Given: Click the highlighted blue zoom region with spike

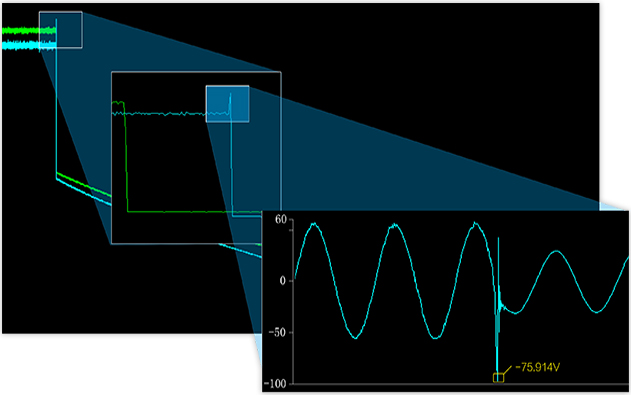Looking at the screenshot, I should pos(227,104).
